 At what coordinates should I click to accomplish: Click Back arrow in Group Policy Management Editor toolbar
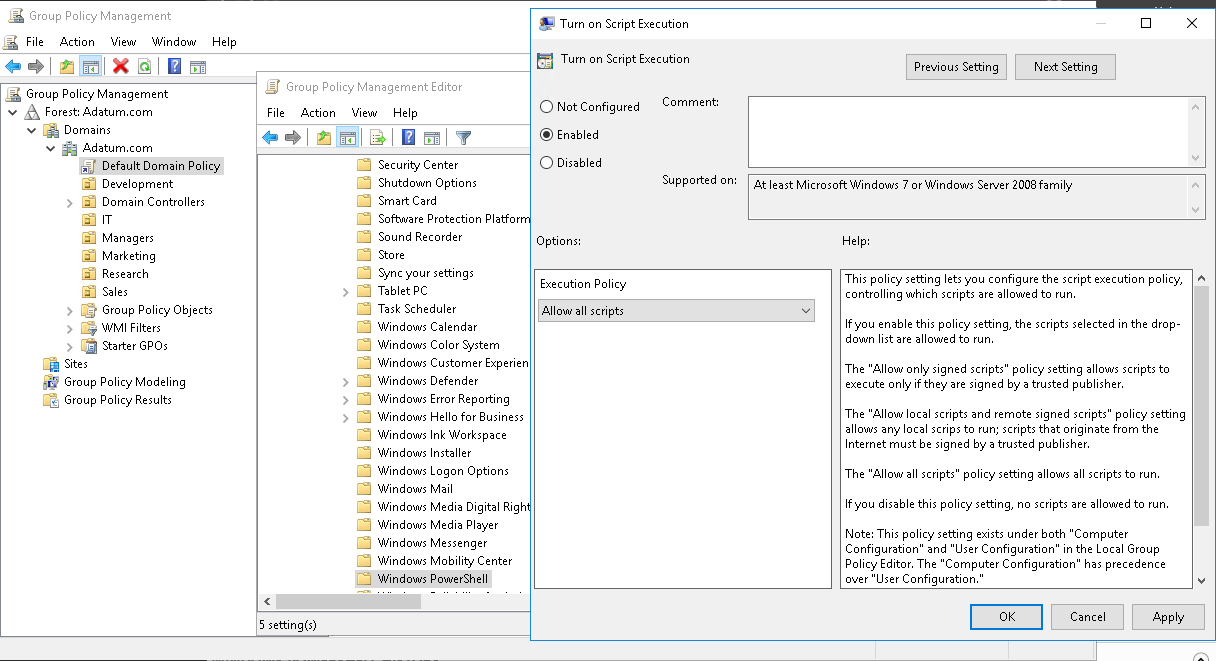point(270,138)
